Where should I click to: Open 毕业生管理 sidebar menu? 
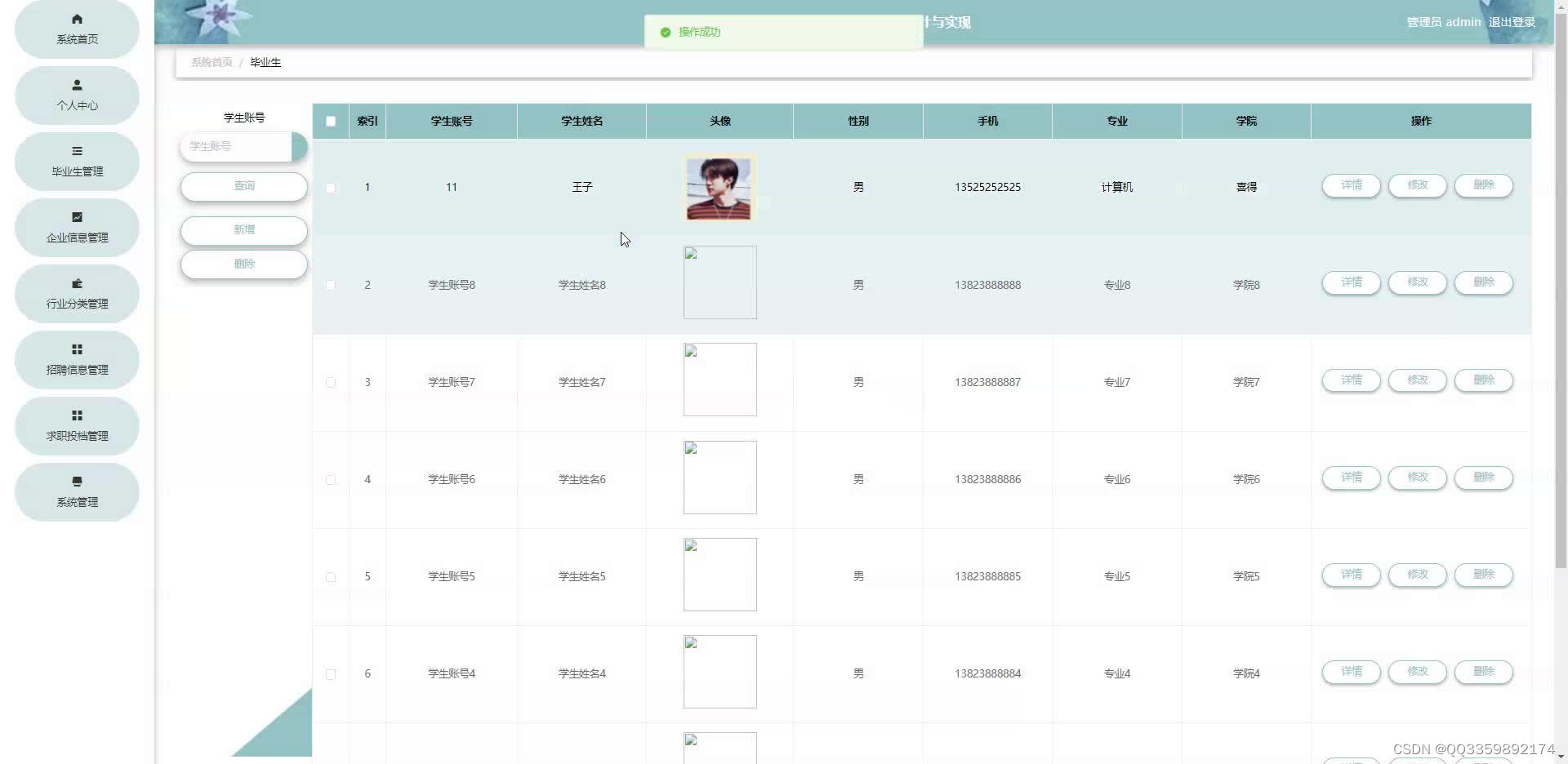coord(77,162)
